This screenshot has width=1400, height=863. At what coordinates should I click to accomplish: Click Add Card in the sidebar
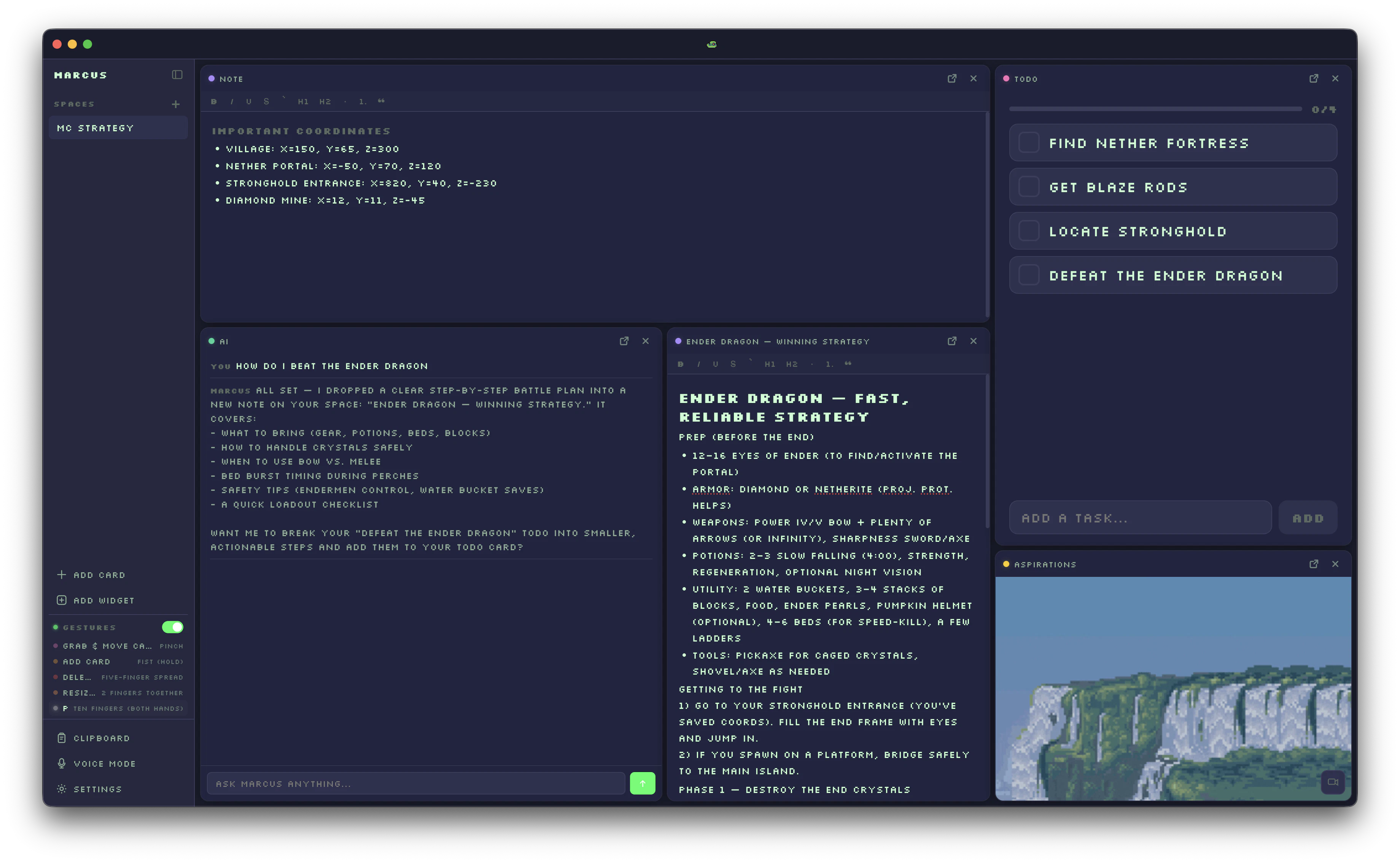point(91,575)
